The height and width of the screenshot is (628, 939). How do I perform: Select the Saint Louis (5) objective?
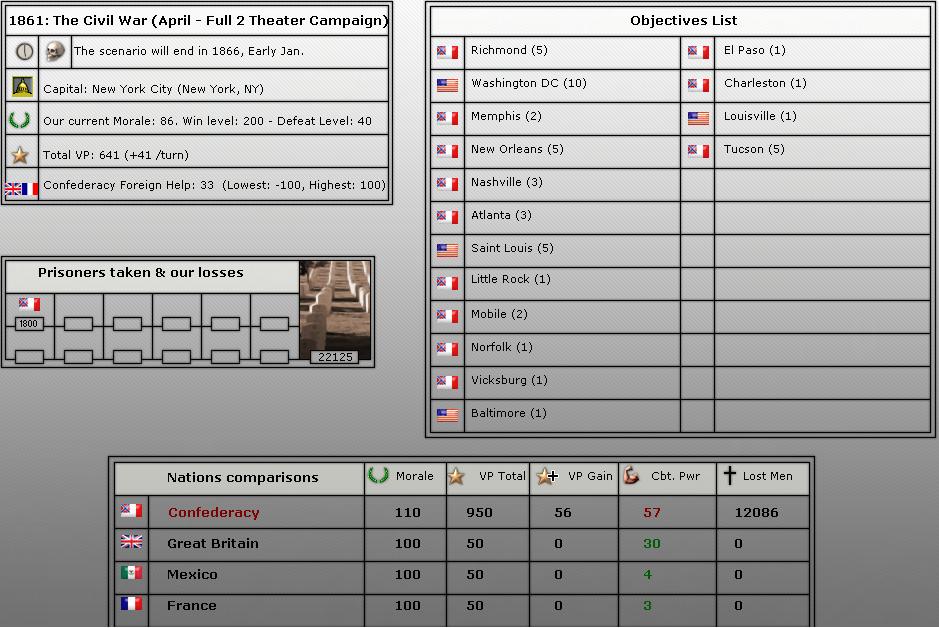[x=512, y=248]
